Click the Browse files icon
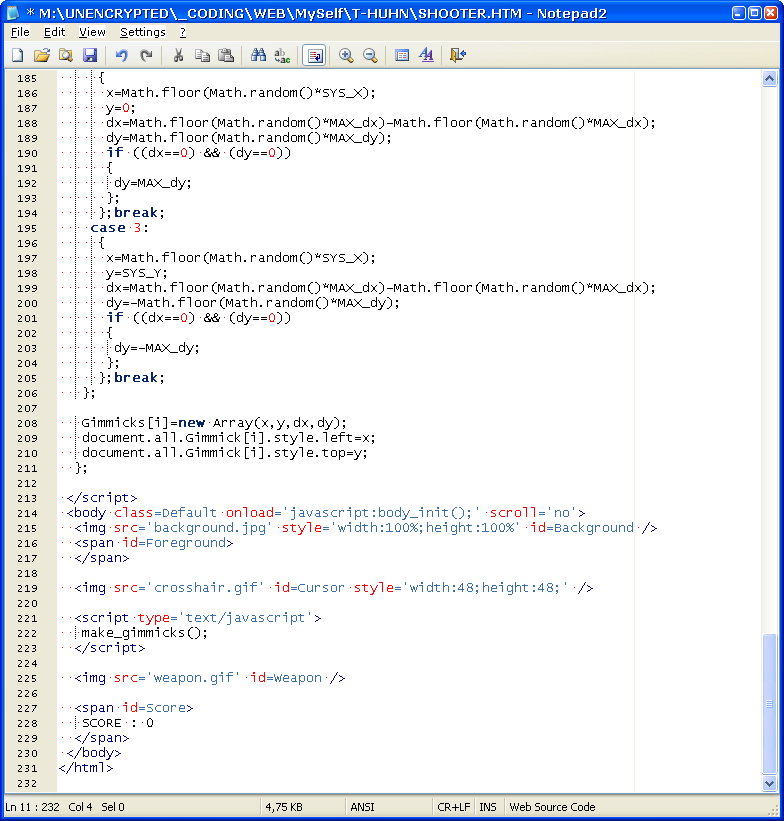This screenshot has height=821, width=784. pyautogui.click(x=66, y=55)
